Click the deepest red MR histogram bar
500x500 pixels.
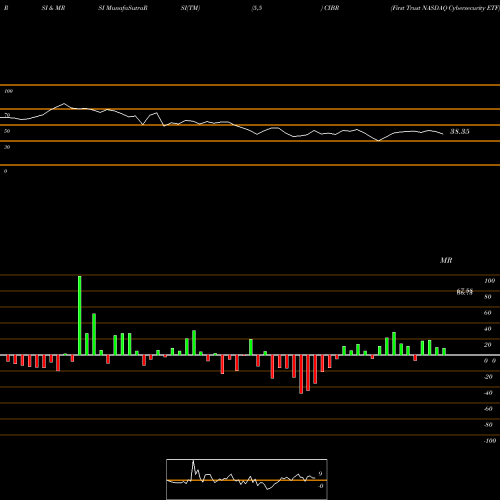pyautogui.click(x=301, y=374)
